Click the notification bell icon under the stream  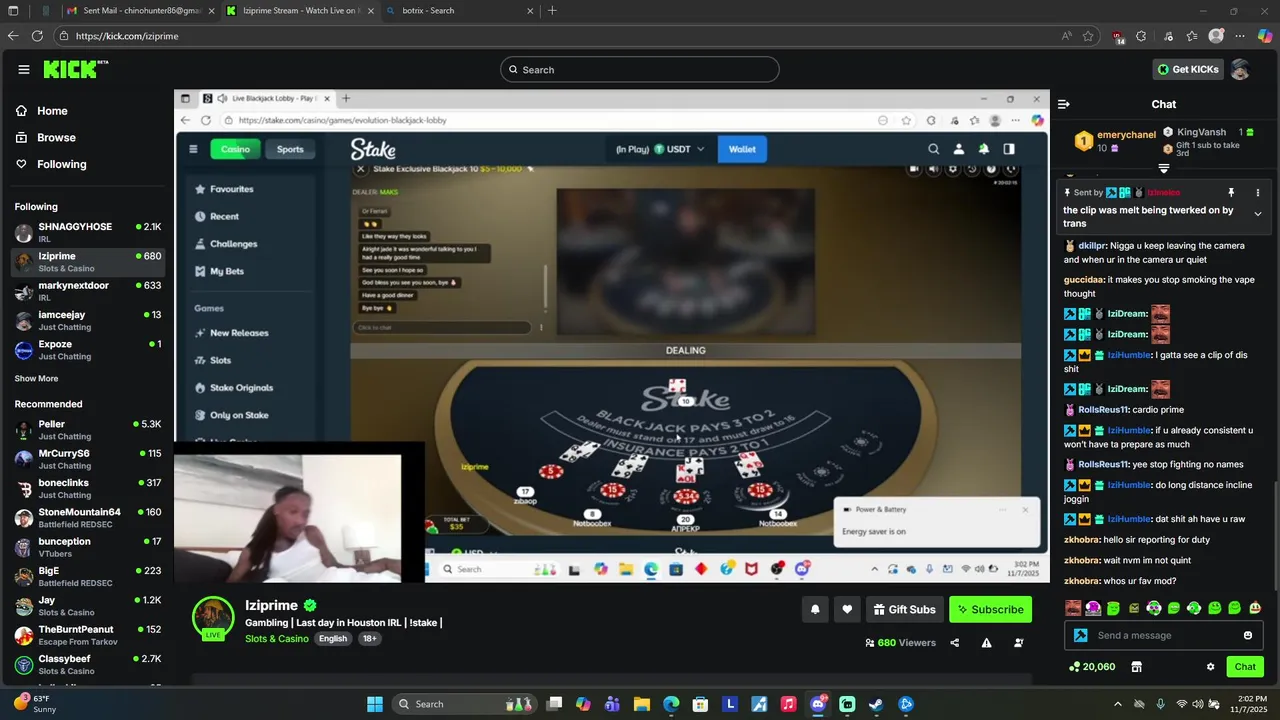[815, 609]
